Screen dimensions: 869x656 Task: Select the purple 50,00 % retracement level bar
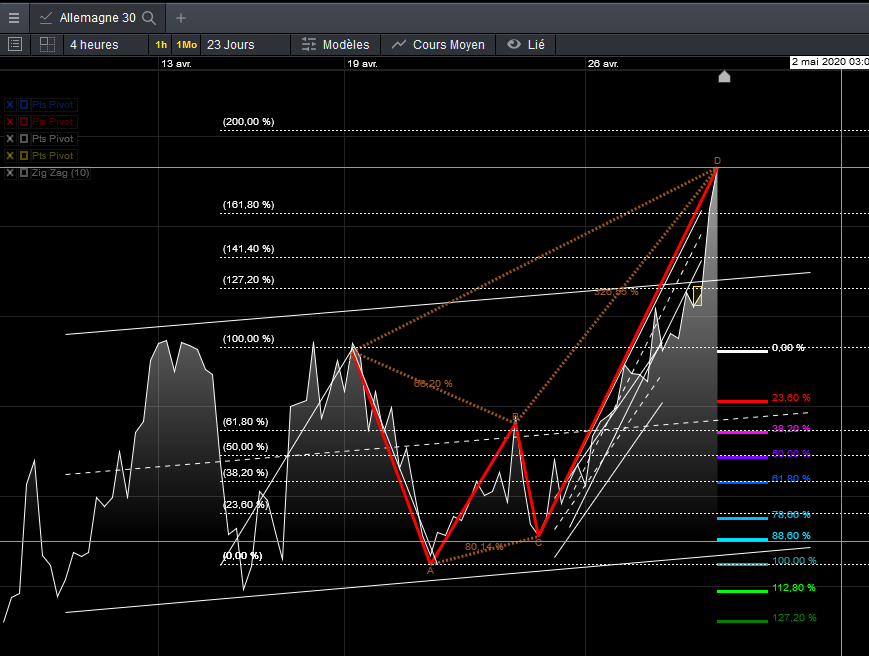(742, 457)
